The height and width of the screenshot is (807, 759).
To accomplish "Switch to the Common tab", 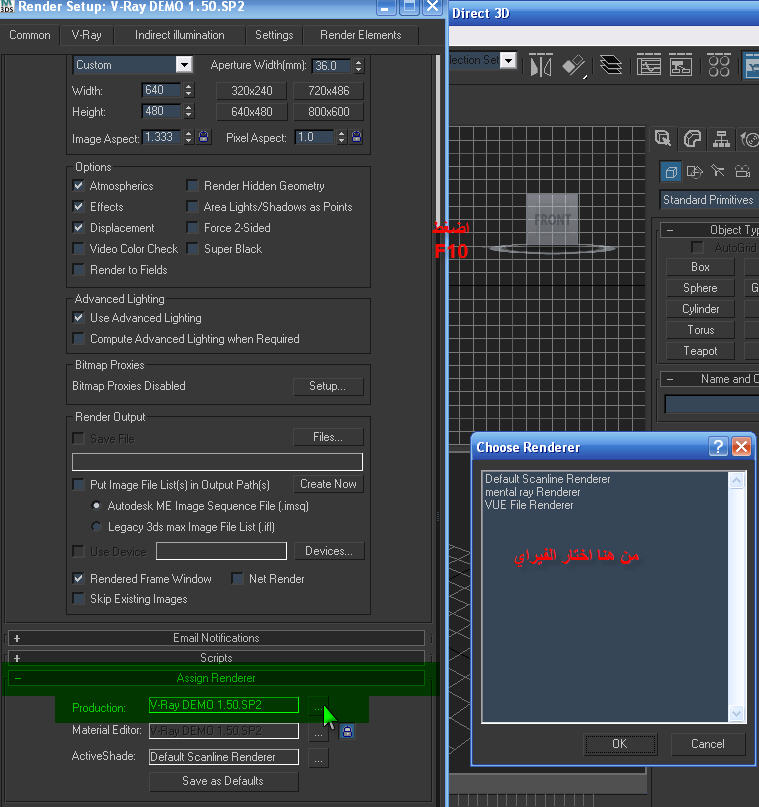I will click(x=30, y=35).
